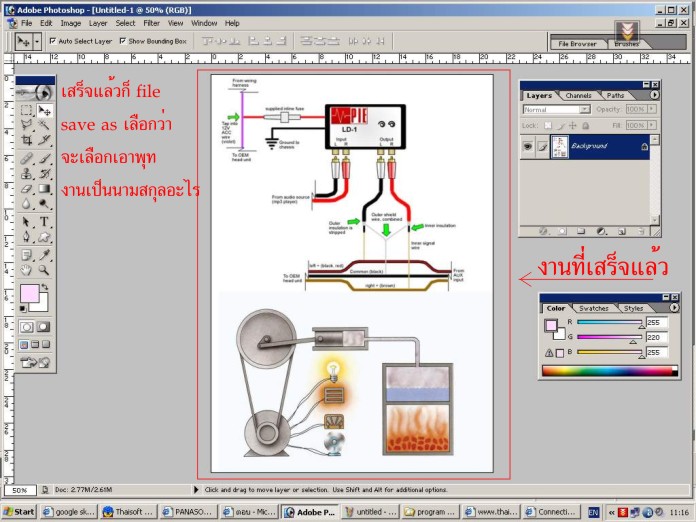Screen dimensions: 696x522
Task: Open the File Browser palette tab
Action: tap(577, 44)
